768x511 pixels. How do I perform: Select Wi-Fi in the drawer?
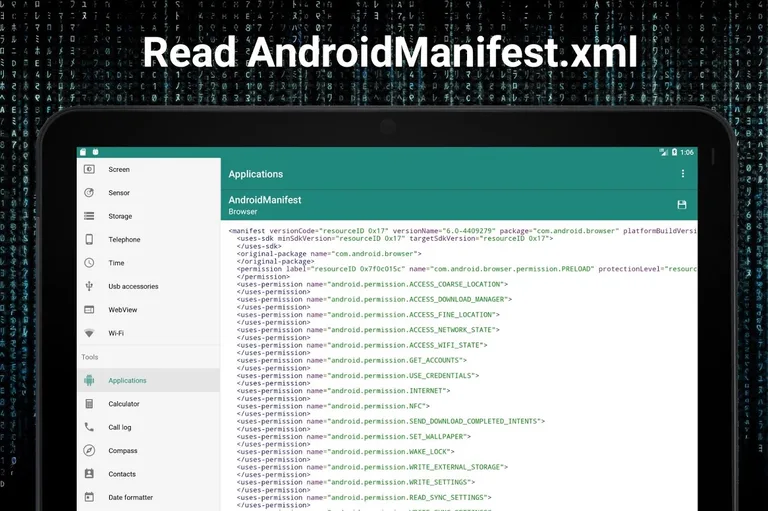(x=149, y=333)
